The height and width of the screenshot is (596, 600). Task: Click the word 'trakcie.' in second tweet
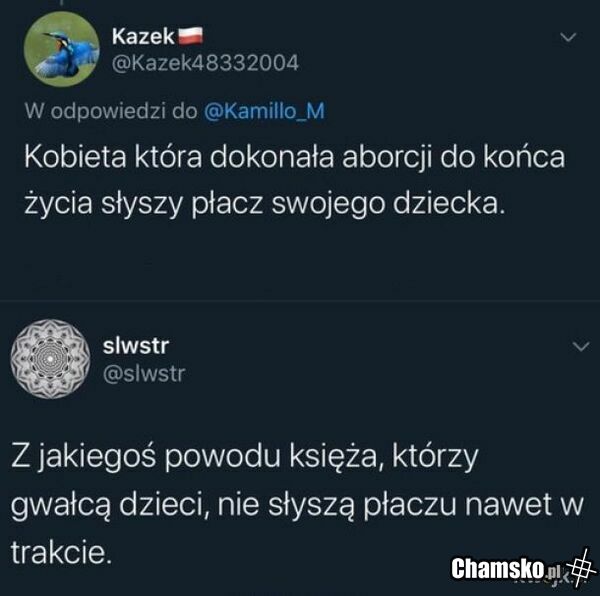(61, 553)
